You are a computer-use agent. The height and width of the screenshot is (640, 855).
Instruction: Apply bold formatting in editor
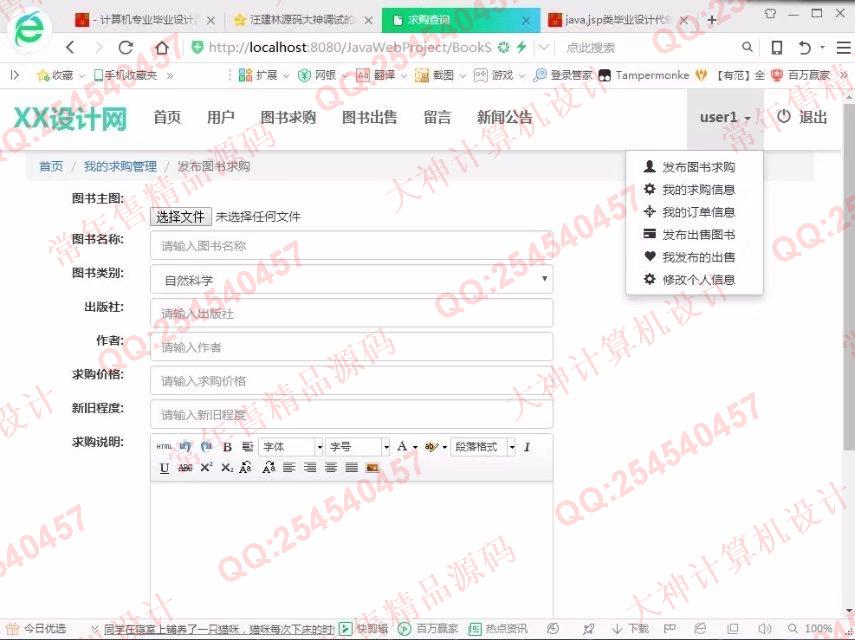click(x=227, y=447)
